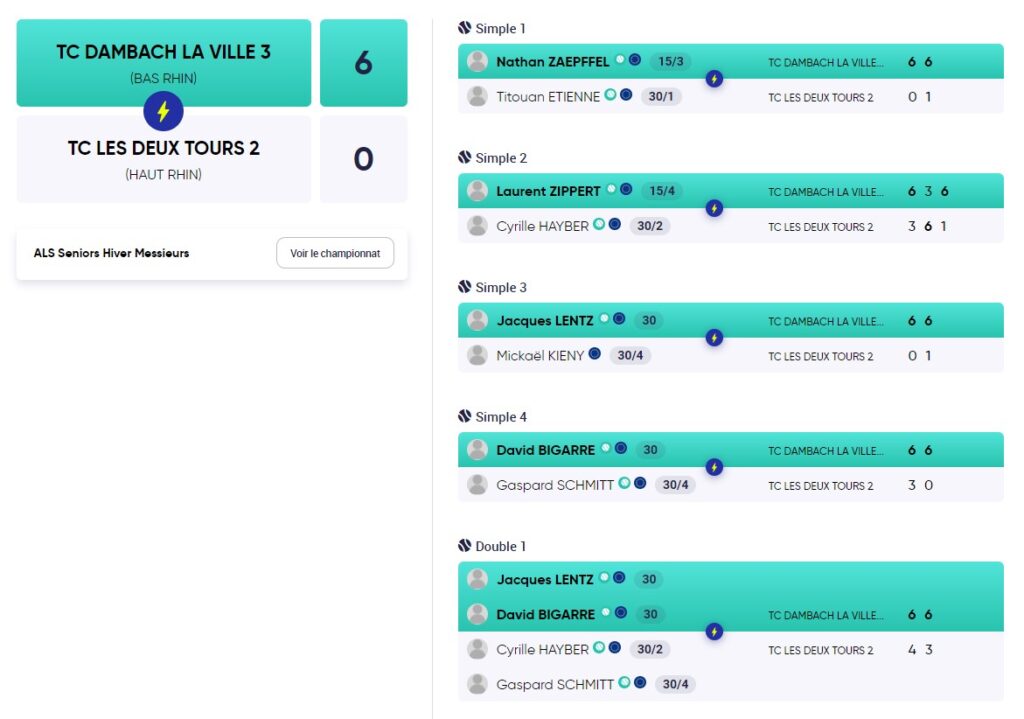Open Nathan ZAEPFFEL's player profile

(552, 61)
